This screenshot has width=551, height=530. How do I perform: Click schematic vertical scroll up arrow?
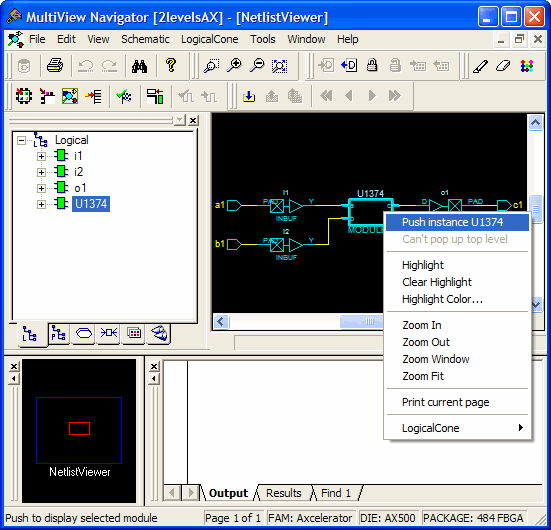535,123
